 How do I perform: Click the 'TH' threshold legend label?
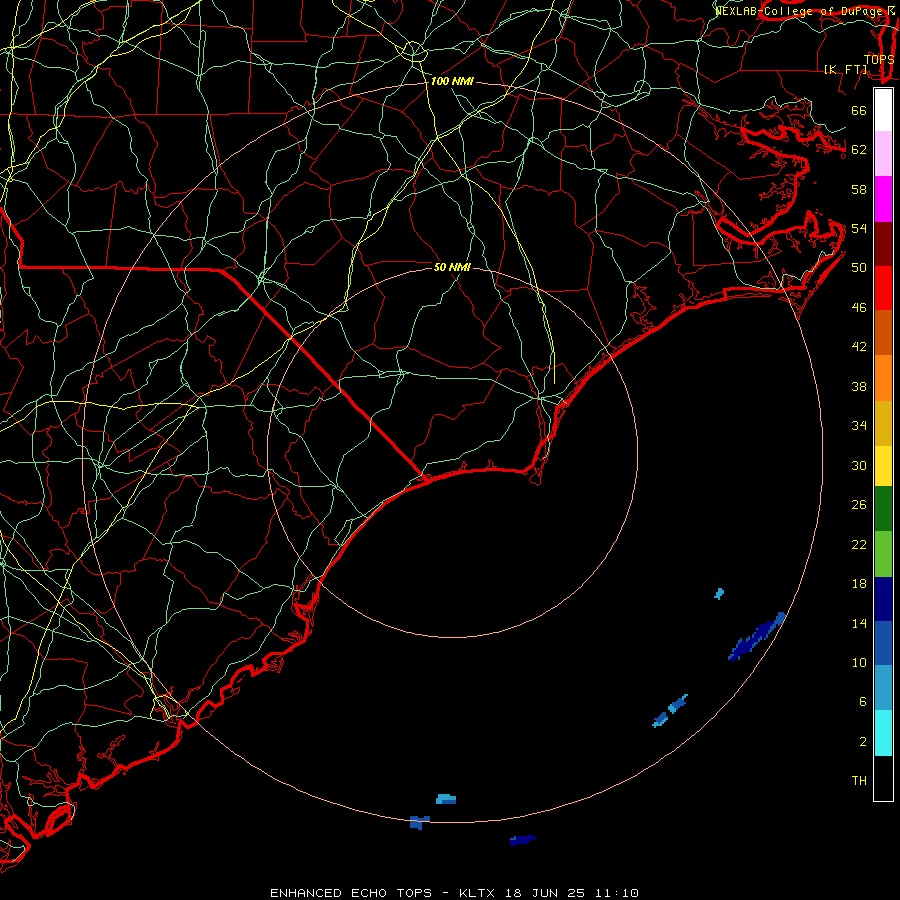[859, 781]
